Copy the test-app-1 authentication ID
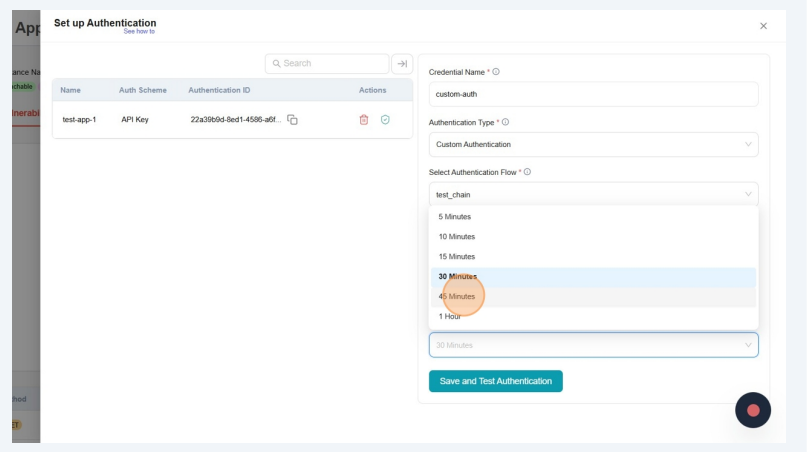 click(x=292, y=120)
